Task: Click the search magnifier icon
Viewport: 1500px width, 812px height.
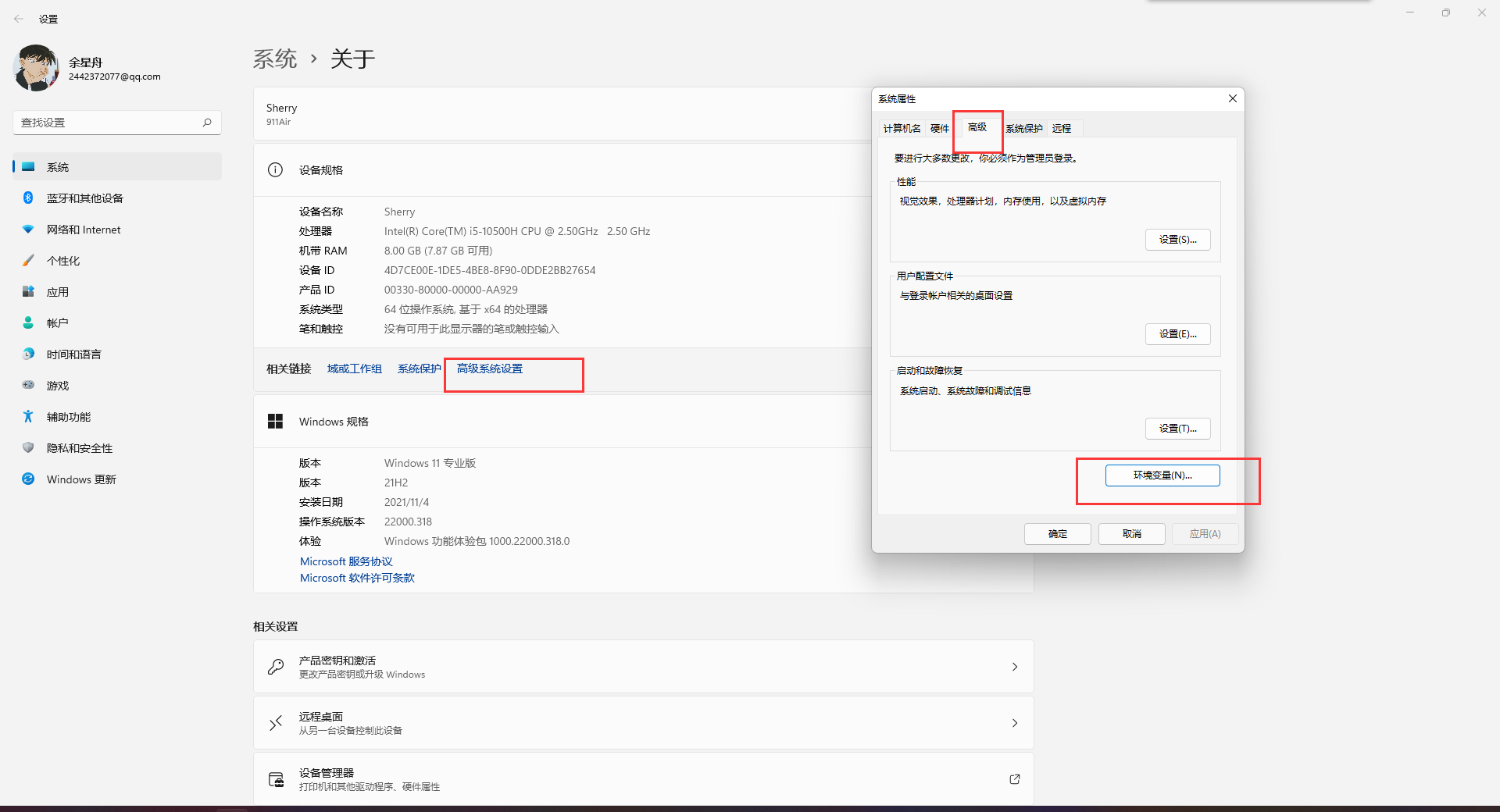Action: (x=207, y=123)
